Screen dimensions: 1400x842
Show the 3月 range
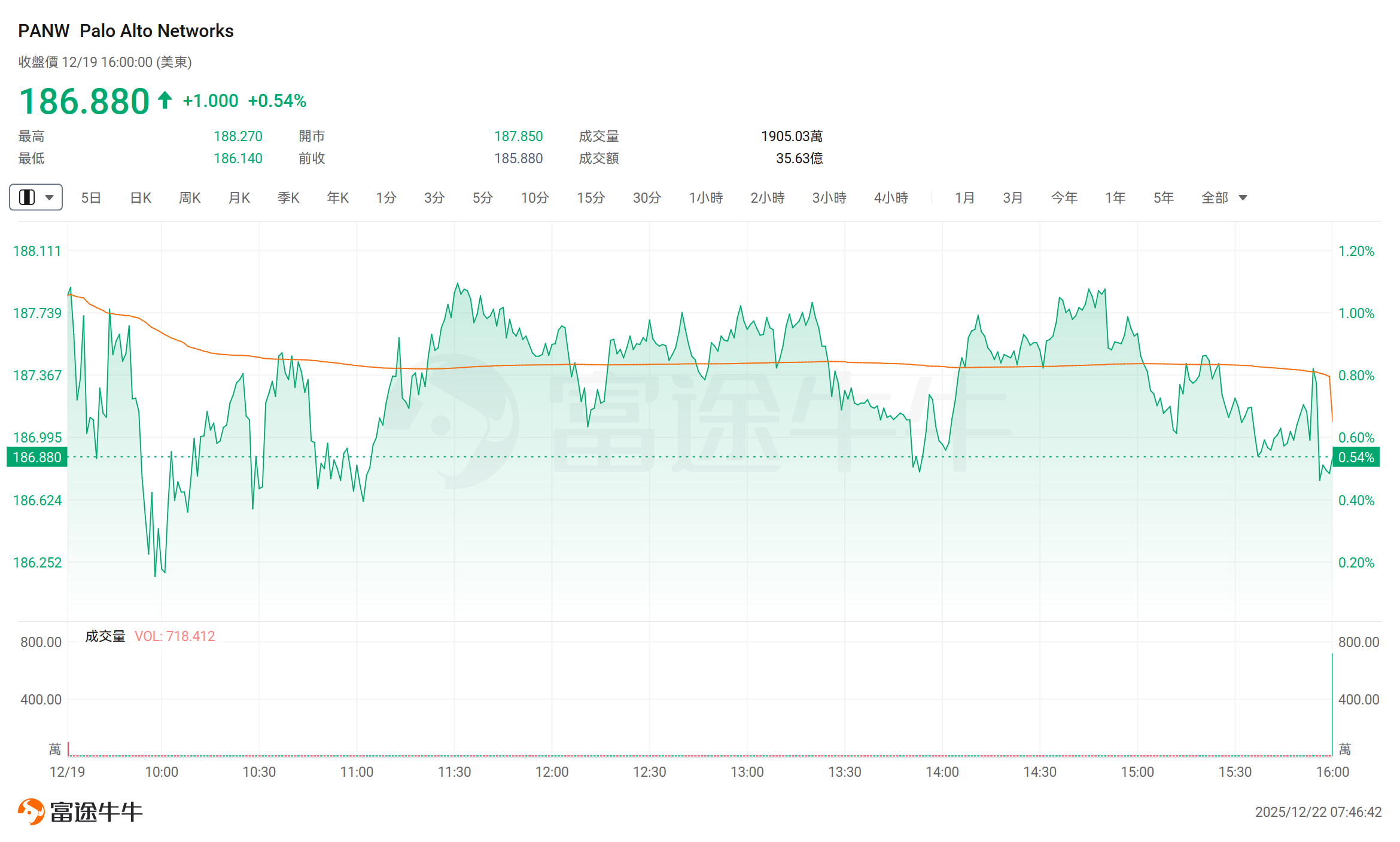click(1013, 197)
